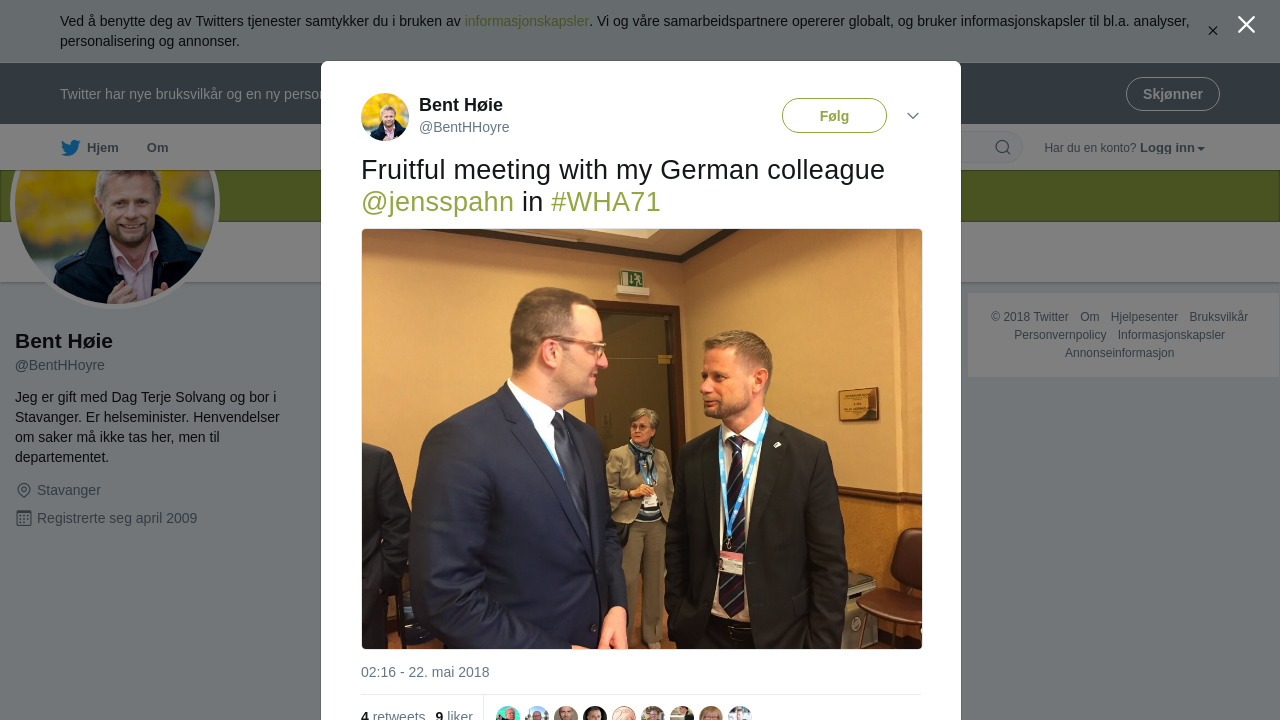The height and width of the screenshot is (720, 1280).
Task: Click last liker avatar in row
Action: (740, 714)
